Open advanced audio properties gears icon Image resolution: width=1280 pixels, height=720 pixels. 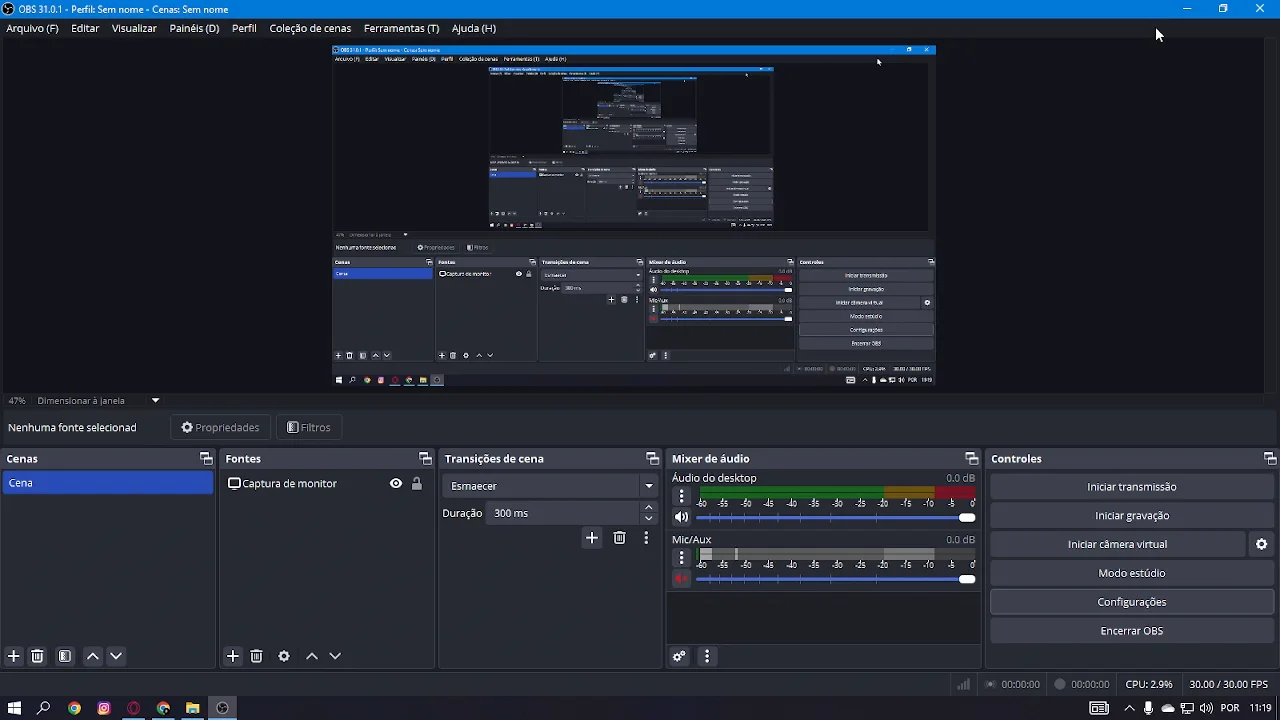(679, 656)
